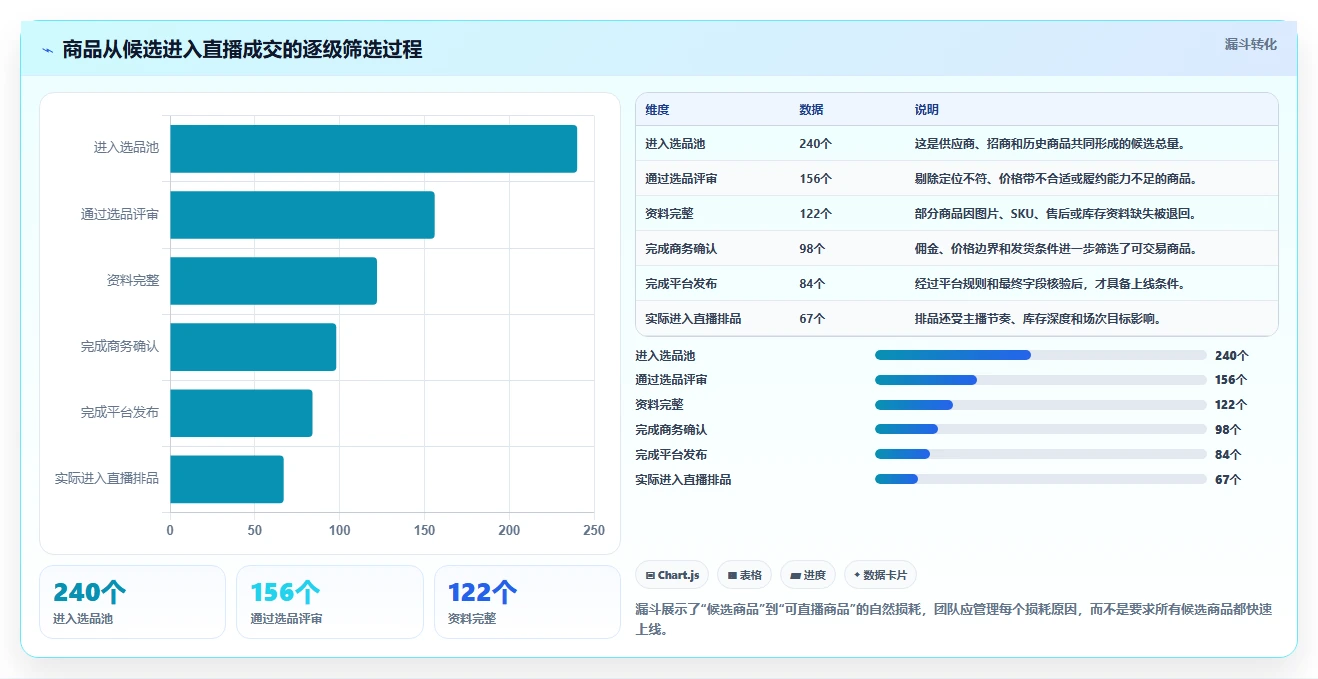Click the description about 剔除定位不符
The image size is (1318, 679).
[1056, 179]
